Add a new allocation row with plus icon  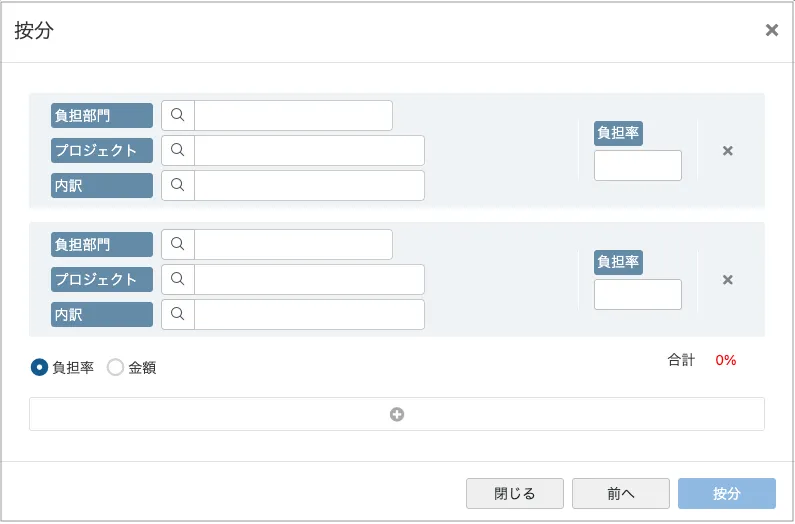[397, 414]
